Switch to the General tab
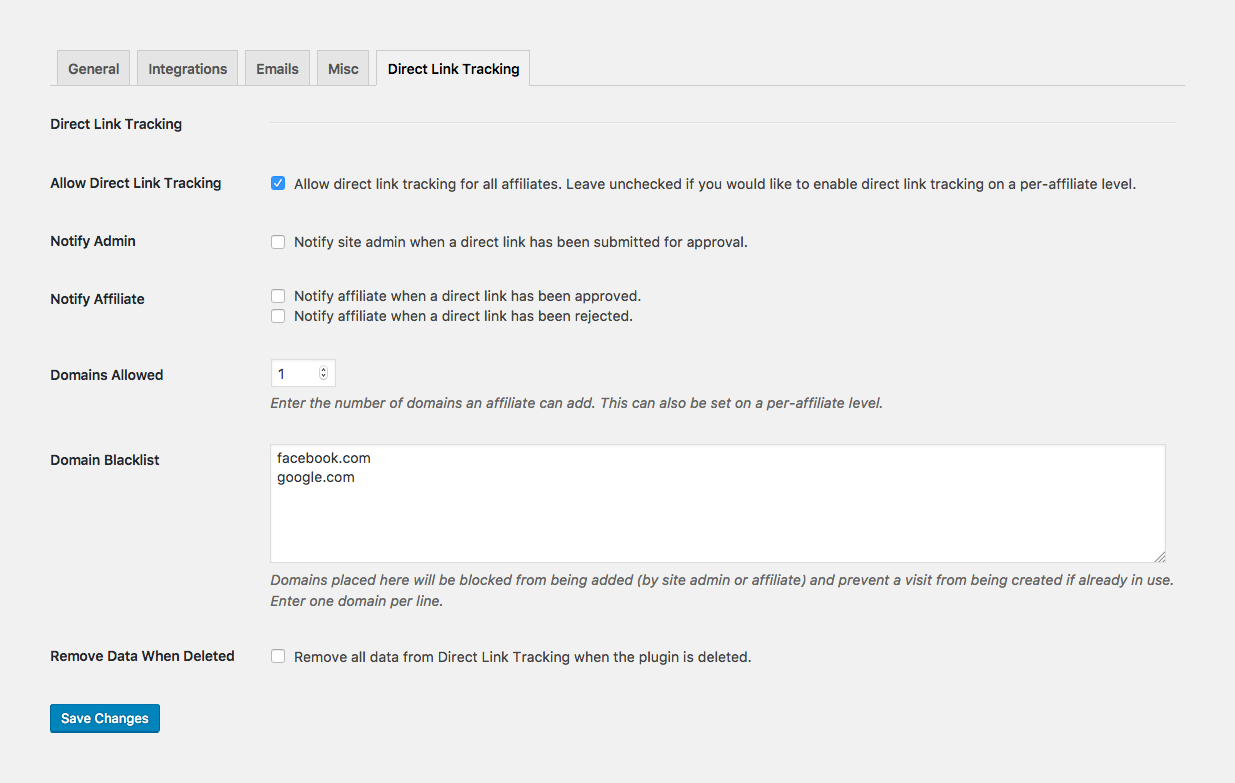Viewport: 1235px width, 783px height. coord(92,68)
